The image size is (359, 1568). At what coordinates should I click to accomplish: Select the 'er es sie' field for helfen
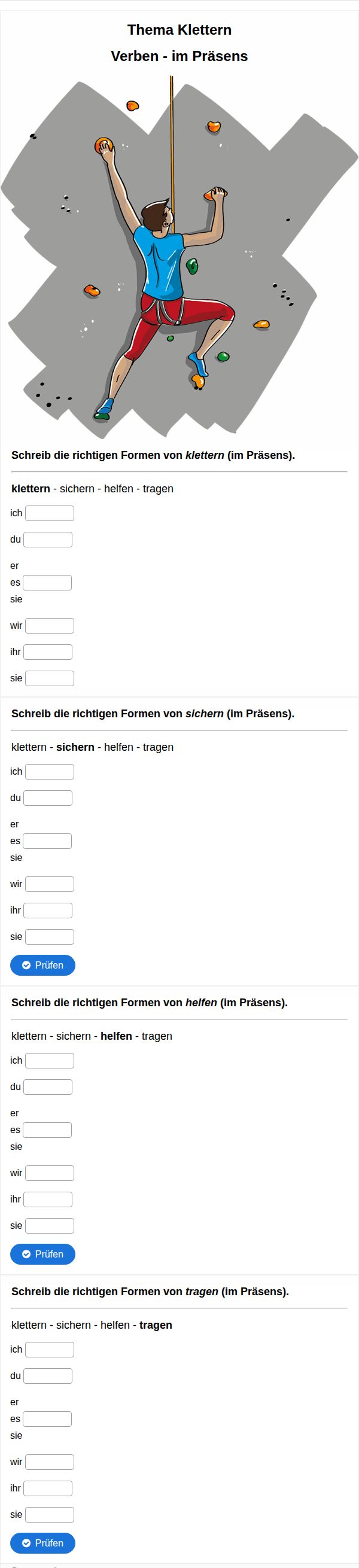click(x=47, y=1130)
